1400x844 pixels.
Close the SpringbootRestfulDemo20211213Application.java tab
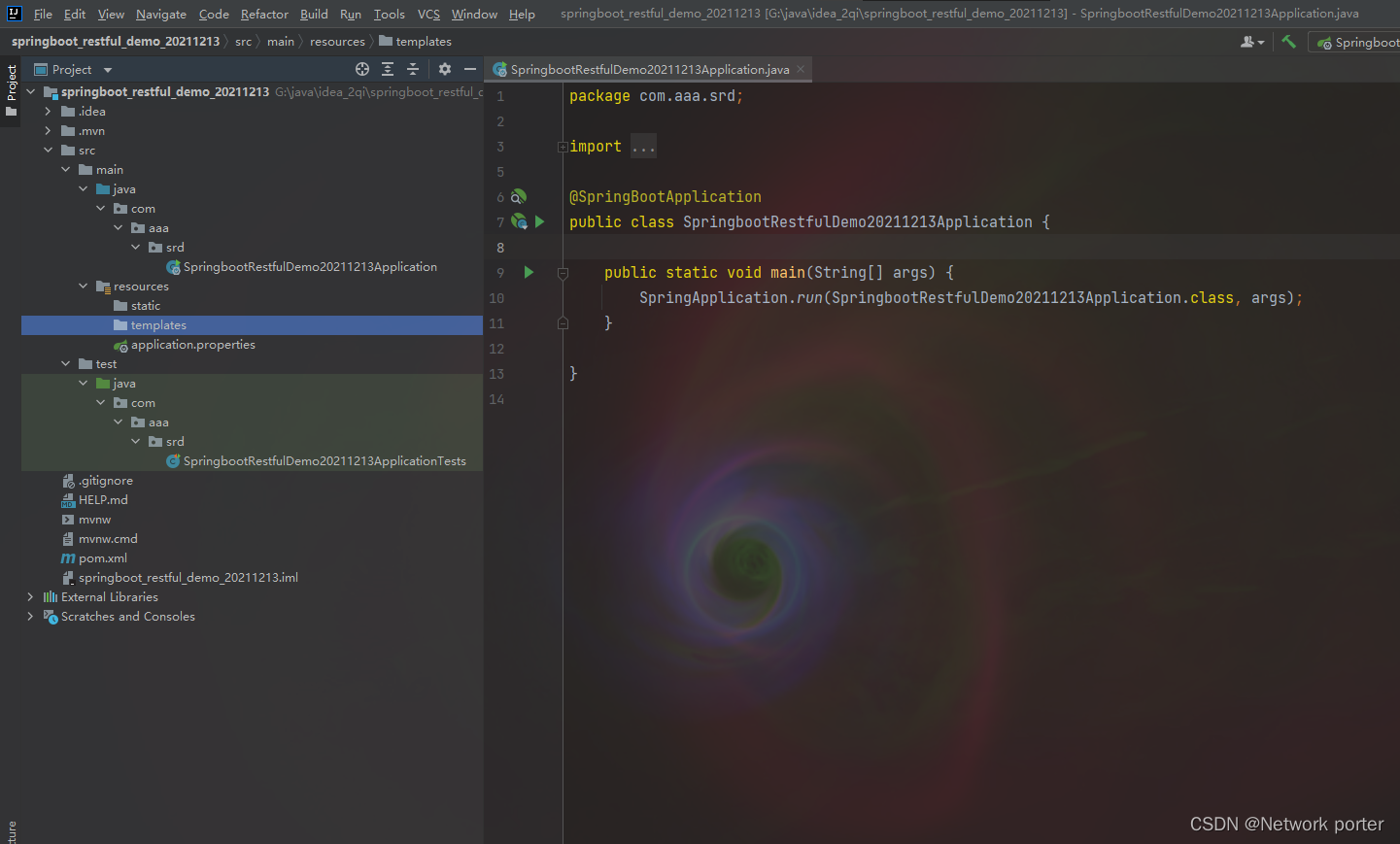801,69
